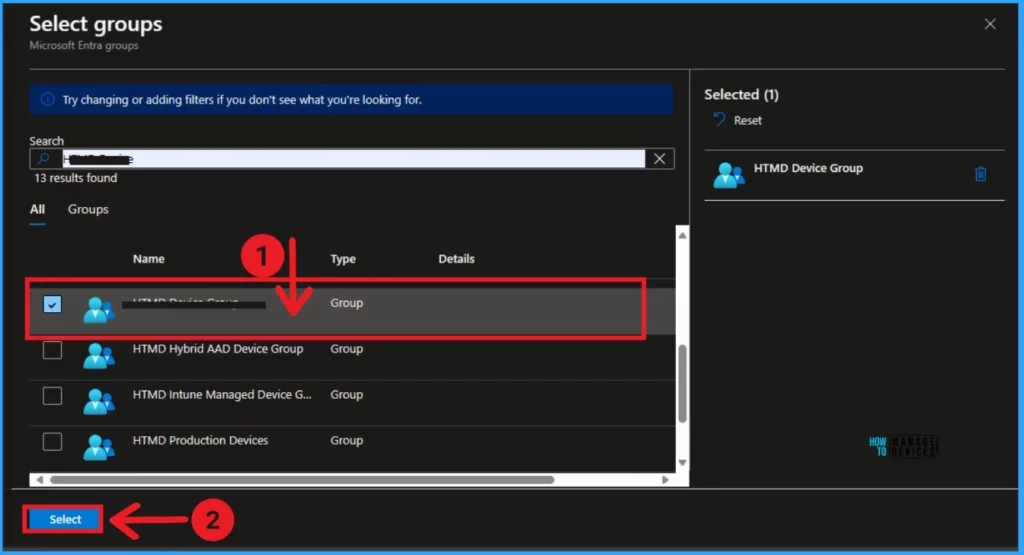Click the horizontal scrollbar thumb

[302, 480]
